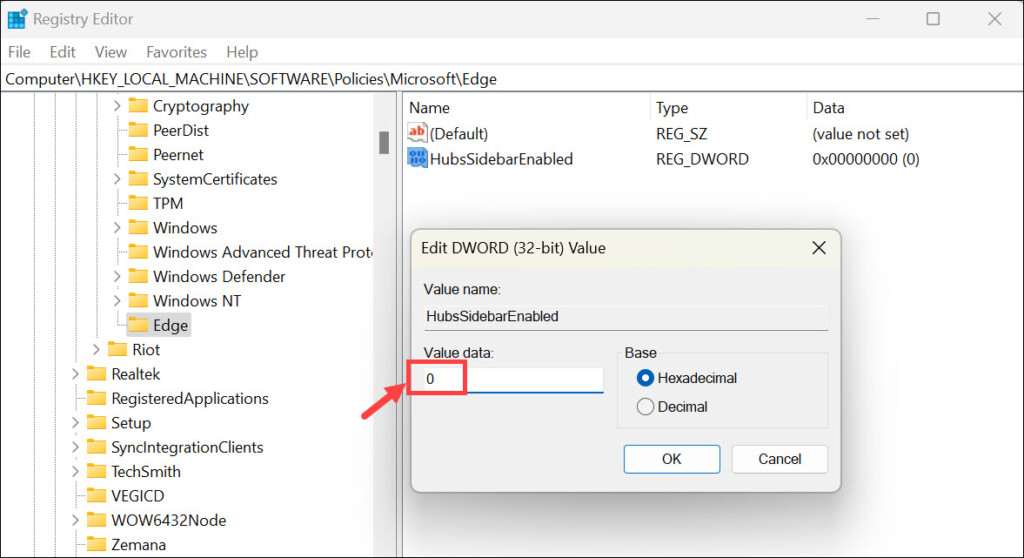The height and width of the screenshot is (558, 1024).
Task: Open the Edit menu
Action: click(62, 52)
